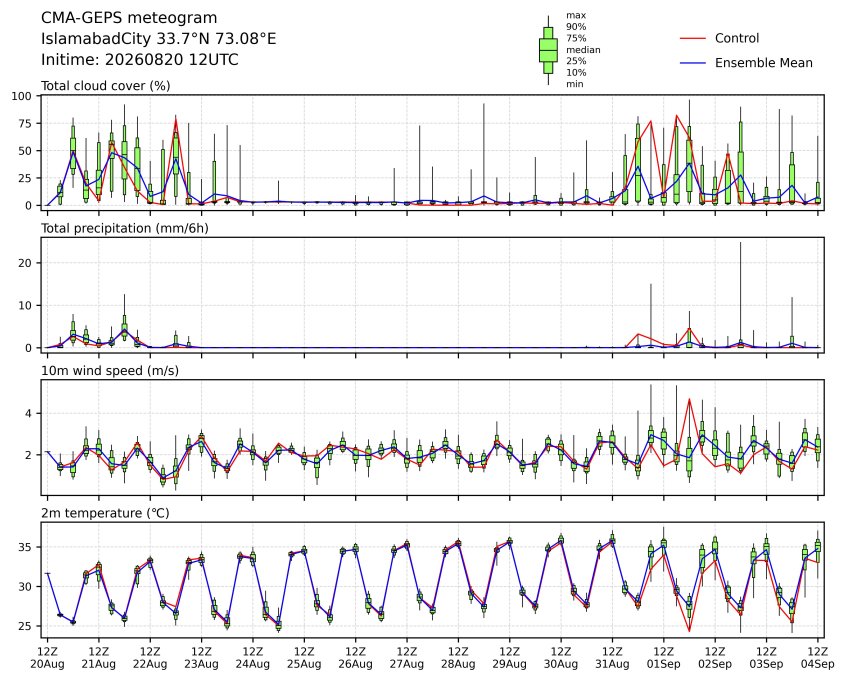Screen dimensions: 846x681
Task: Click the 12Z 25Aug axis label
Action: pos(304,658)
